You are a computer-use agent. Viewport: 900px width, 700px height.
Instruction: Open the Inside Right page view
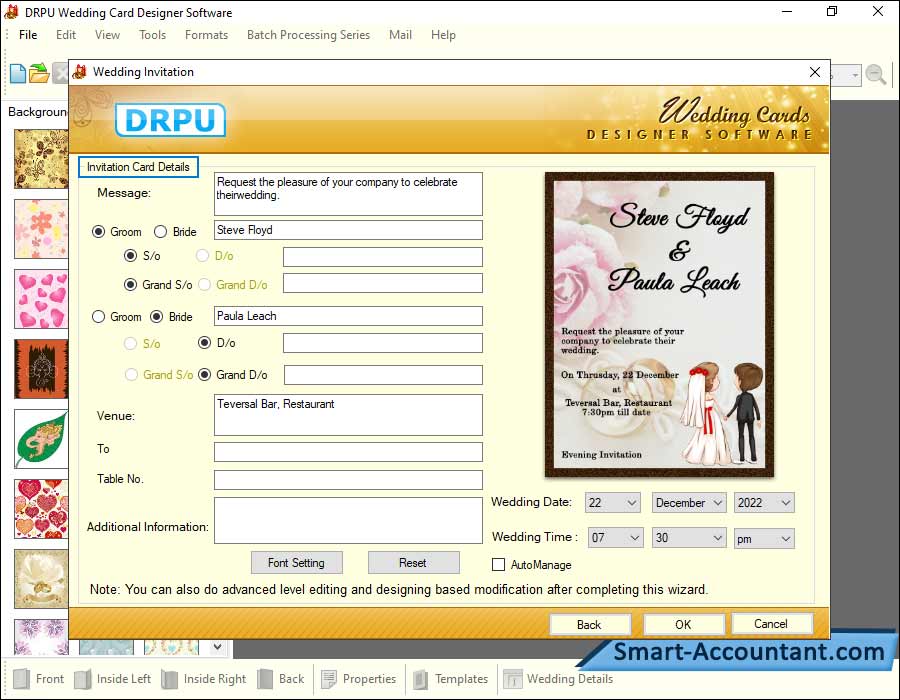tap(204, 679)
